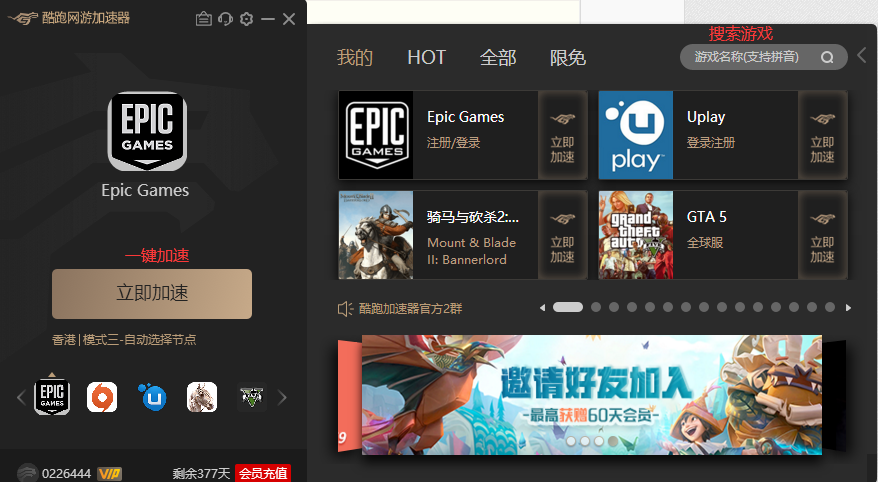Click the 立即加速 main button
This screenshot has height=482, width=878.
pos(152,293)
